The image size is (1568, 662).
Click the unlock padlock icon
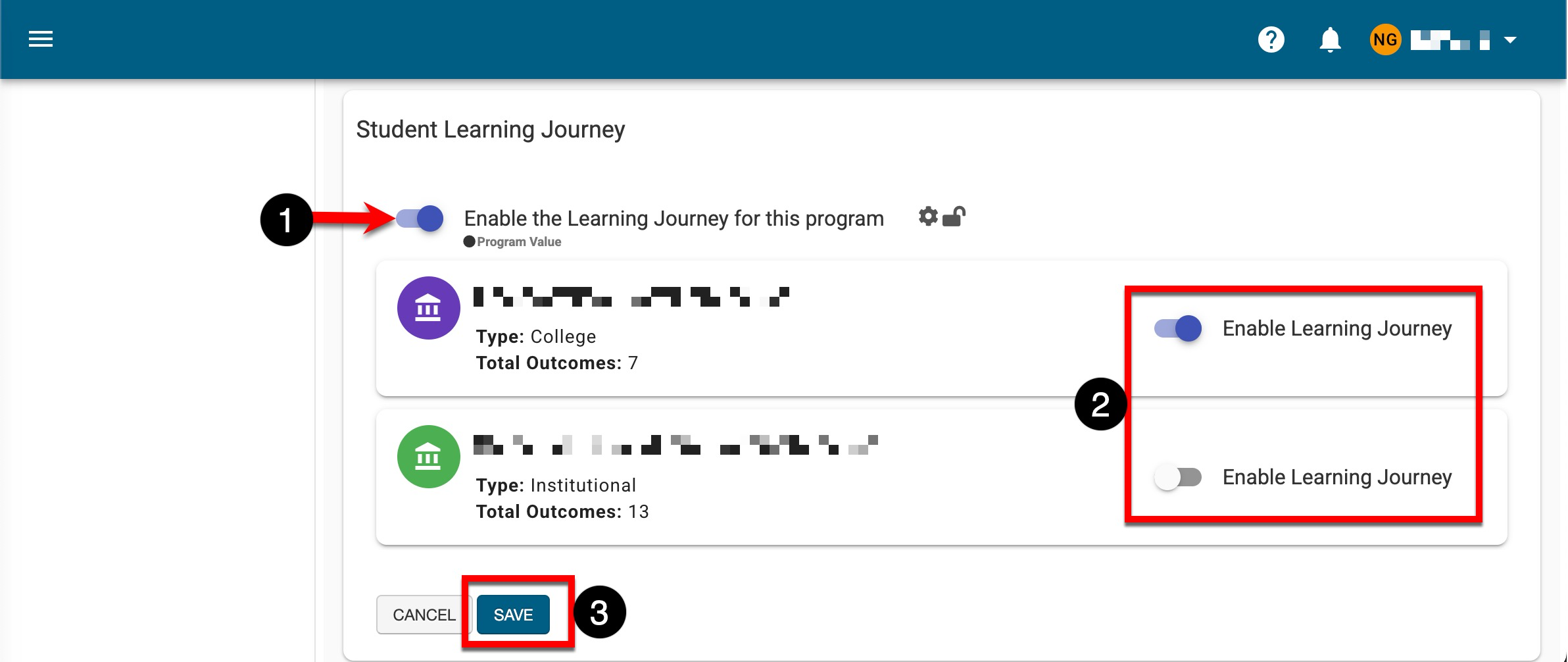point(954,216)
